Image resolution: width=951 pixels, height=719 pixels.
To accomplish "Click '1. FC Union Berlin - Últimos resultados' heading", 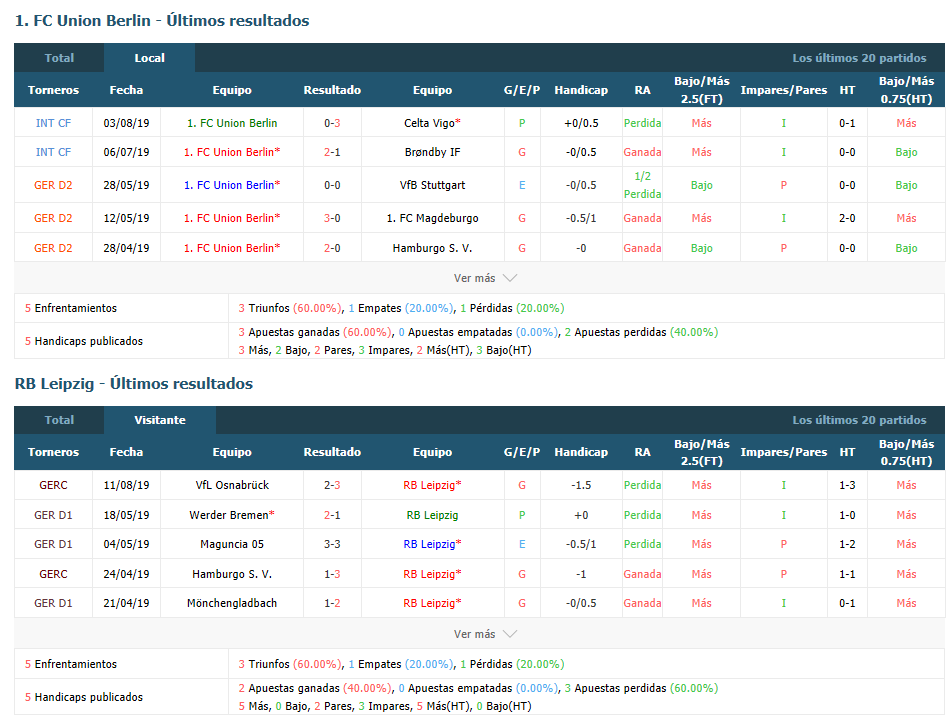I will click(x=162, y=21).
